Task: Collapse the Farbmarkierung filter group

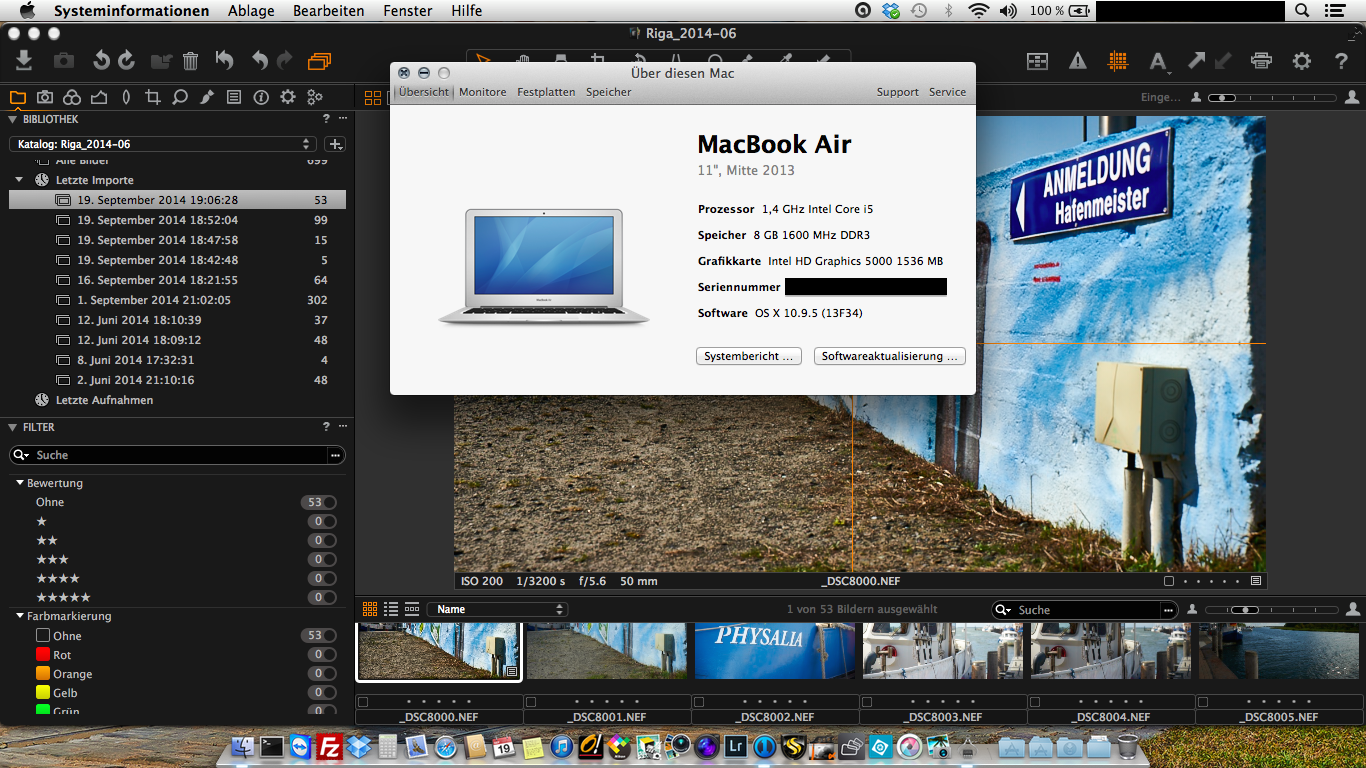Action: point(20,616)
